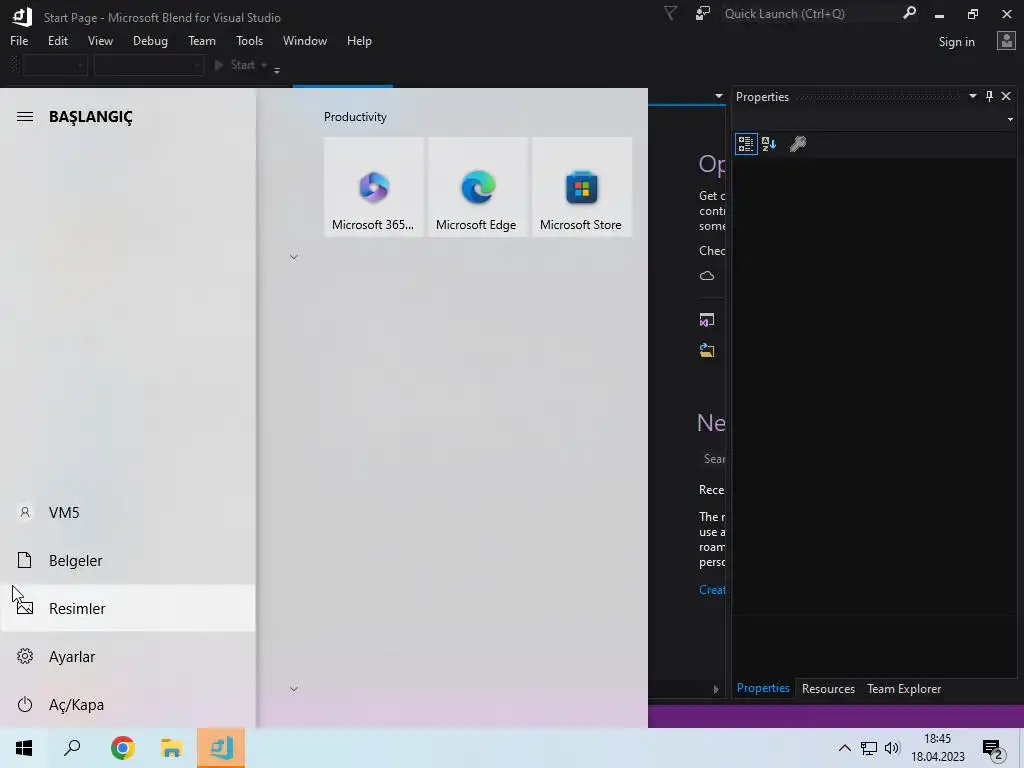This screenshot has width=1024, height=768.
Task: Open Ayarlar settings
Action: pyautogui.click(x=128, y=656)
